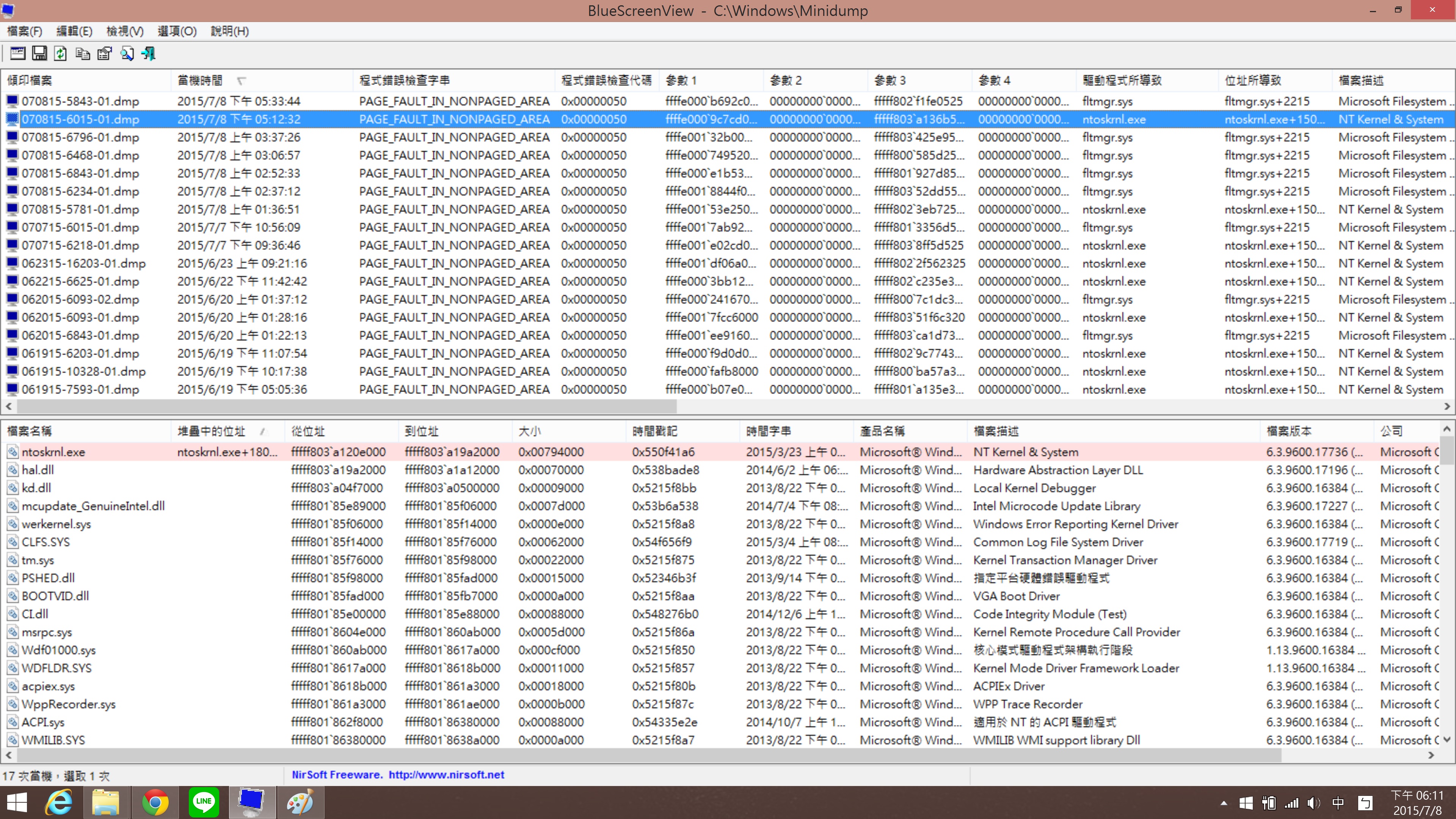Screen dimensions: 1456x819
Task: Select dump row 061915-7593-01.dmp
Action: [x=728, y=389]
